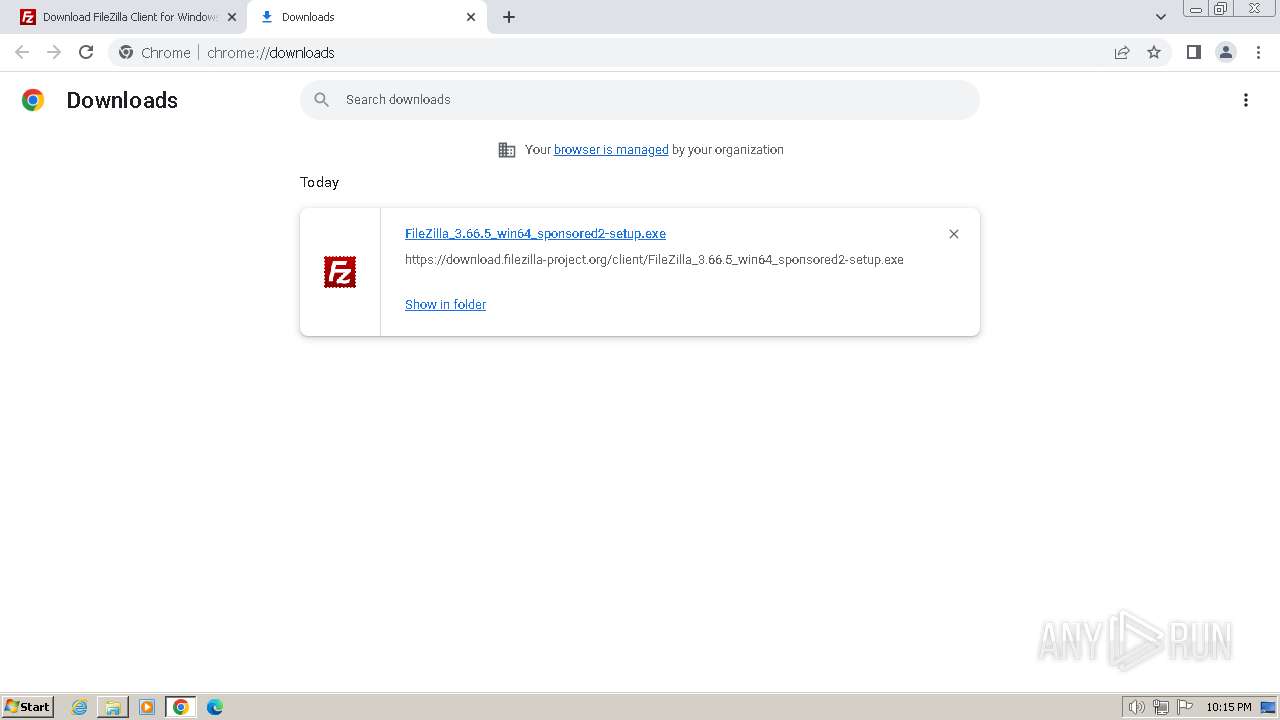Minimize the Chrome window
The height and width of the screenshot is (720, 1280).
(x=1196, y=9)
